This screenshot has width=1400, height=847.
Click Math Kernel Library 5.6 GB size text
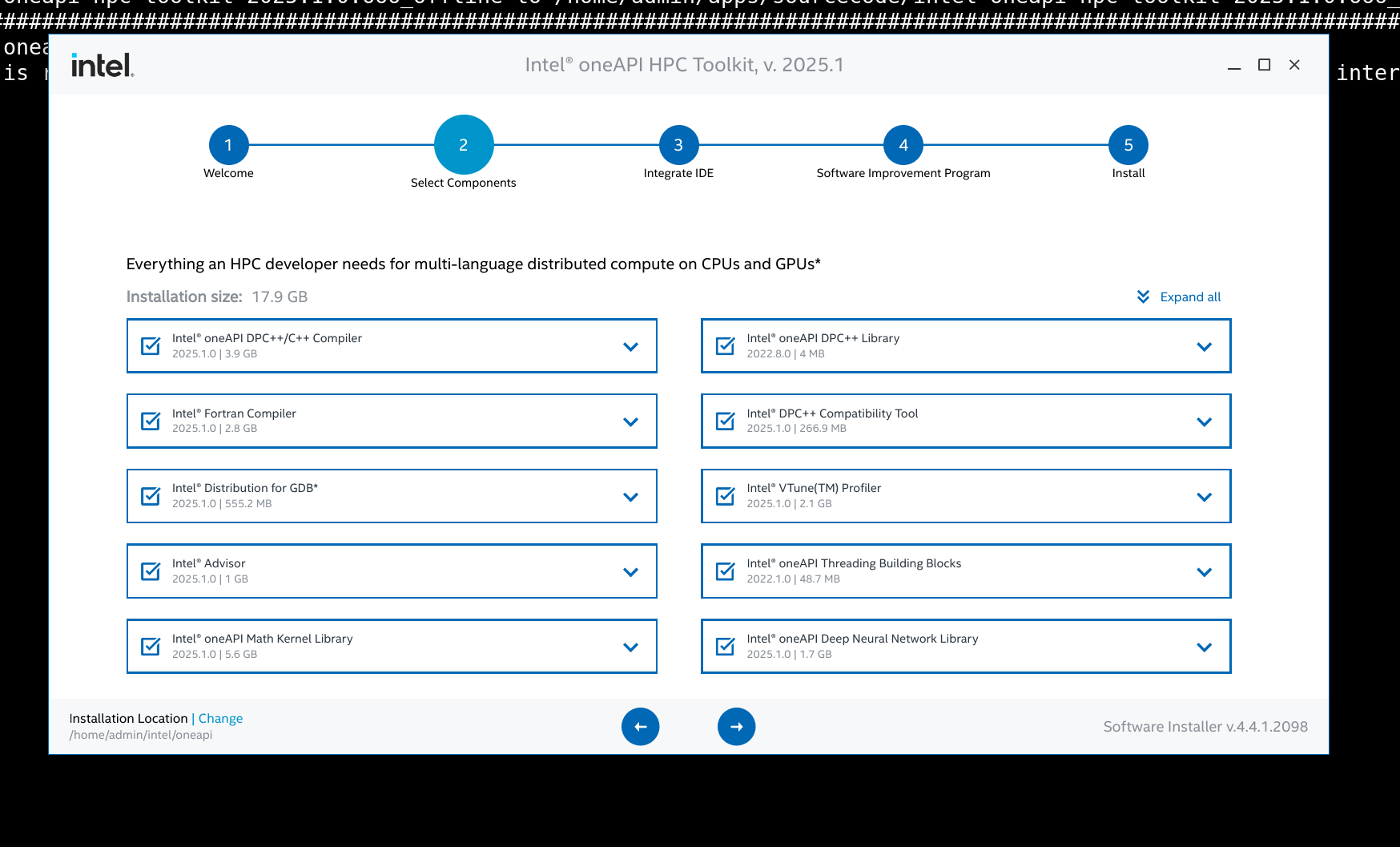241,655
